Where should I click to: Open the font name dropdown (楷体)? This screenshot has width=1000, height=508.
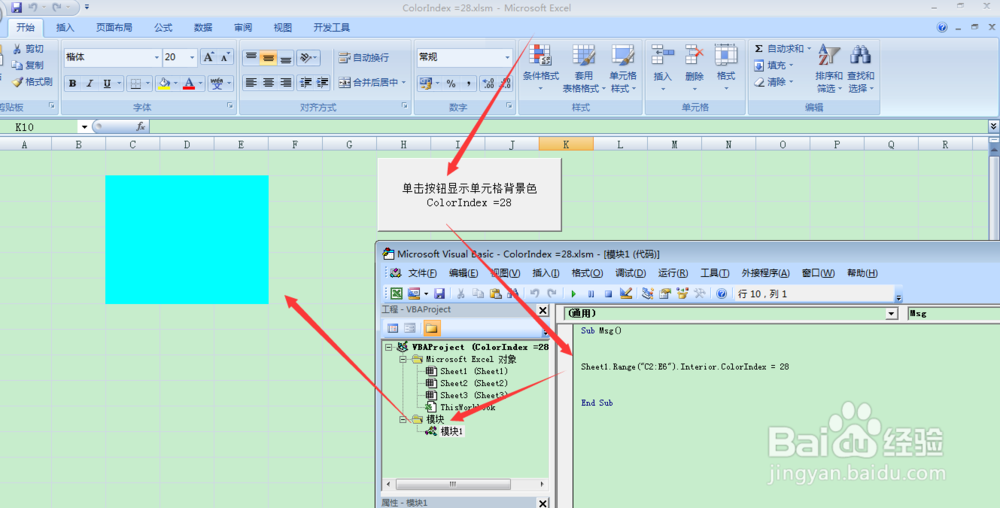[x=157, y=57]
